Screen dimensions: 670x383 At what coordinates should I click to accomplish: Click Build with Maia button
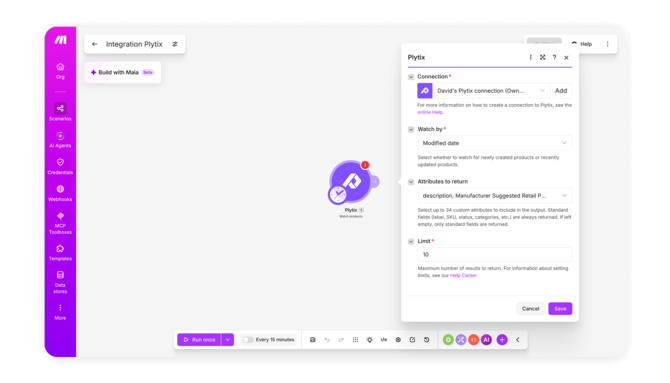[x=123, y=72]
